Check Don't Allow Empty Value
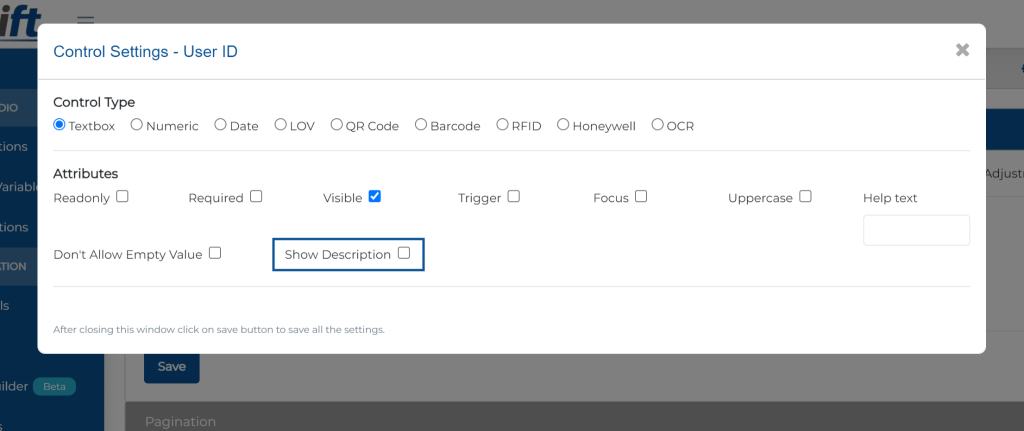This screenshot has height=431, width=1024. tap(215, 253)
